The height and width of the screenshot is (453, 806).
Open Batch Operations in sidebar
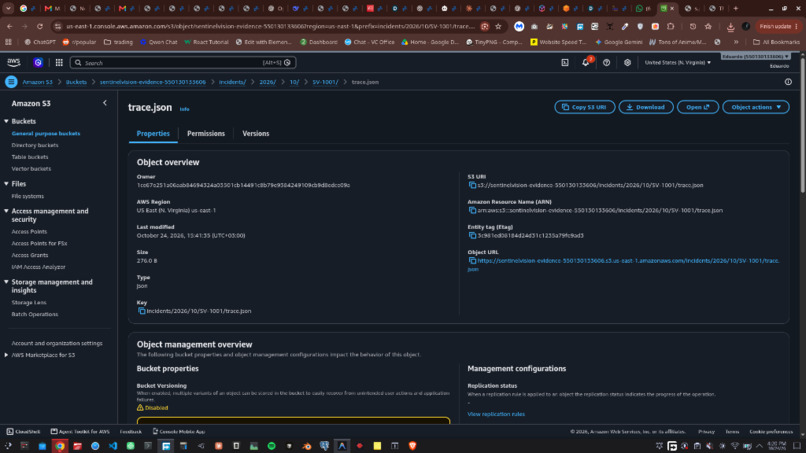tap(34, 314)
